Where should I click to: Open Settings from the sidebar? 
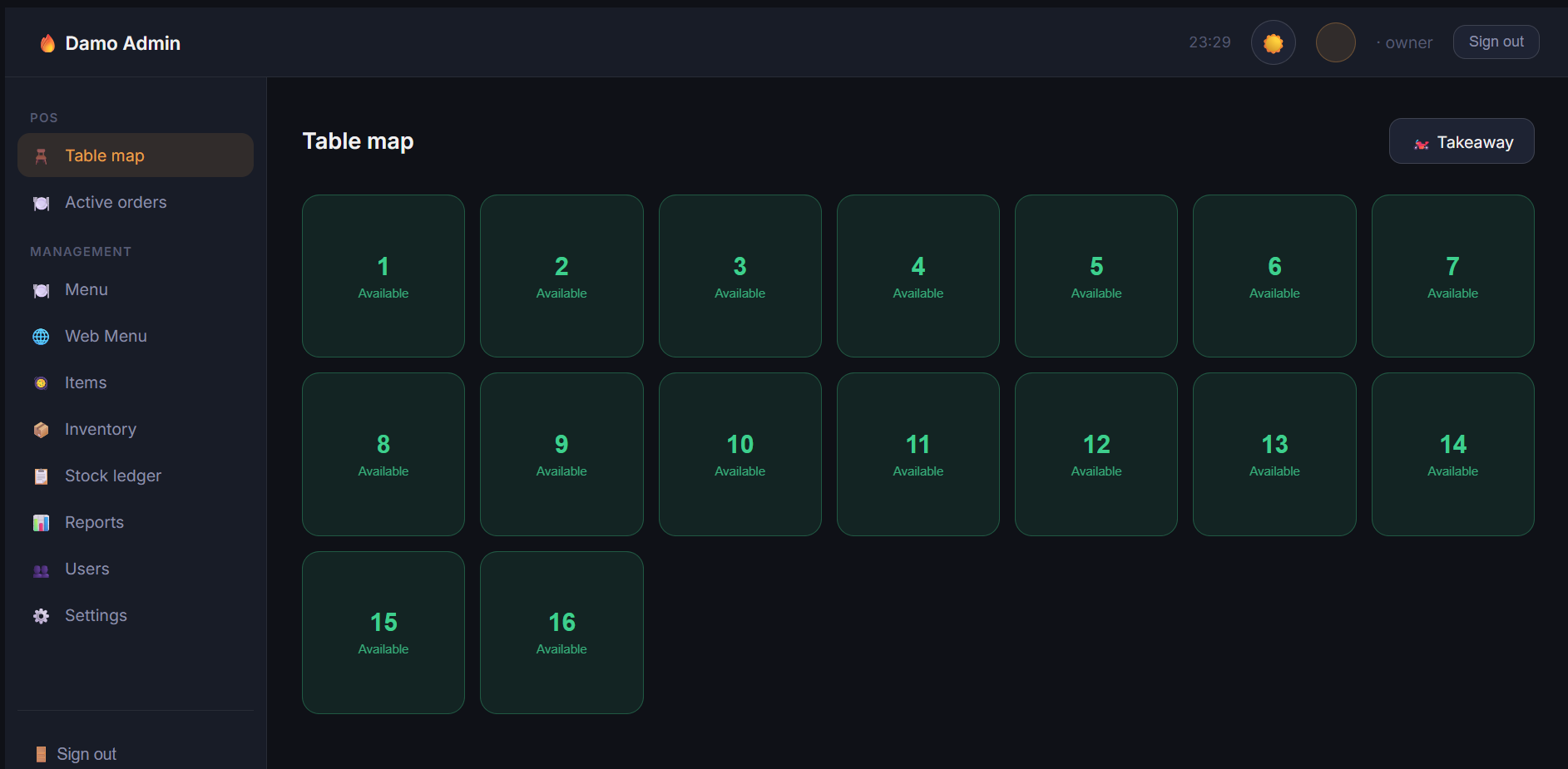[136, 615]
